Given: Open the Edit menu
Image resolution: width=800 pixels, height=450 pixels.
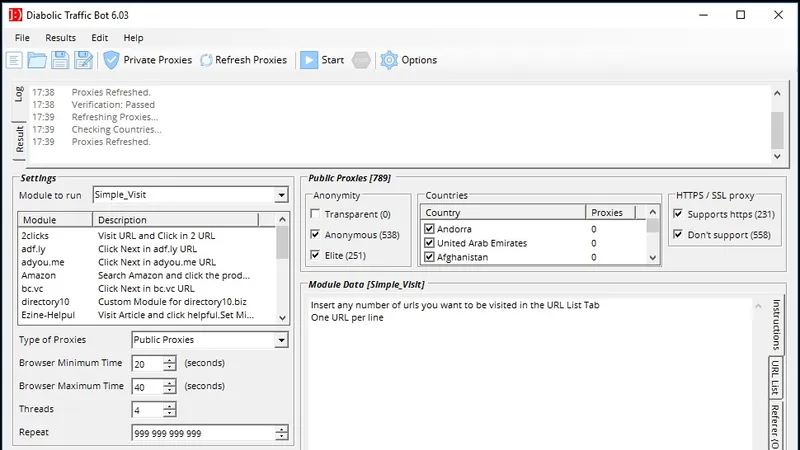Looking at the screenshot, I should pos(99,38).
